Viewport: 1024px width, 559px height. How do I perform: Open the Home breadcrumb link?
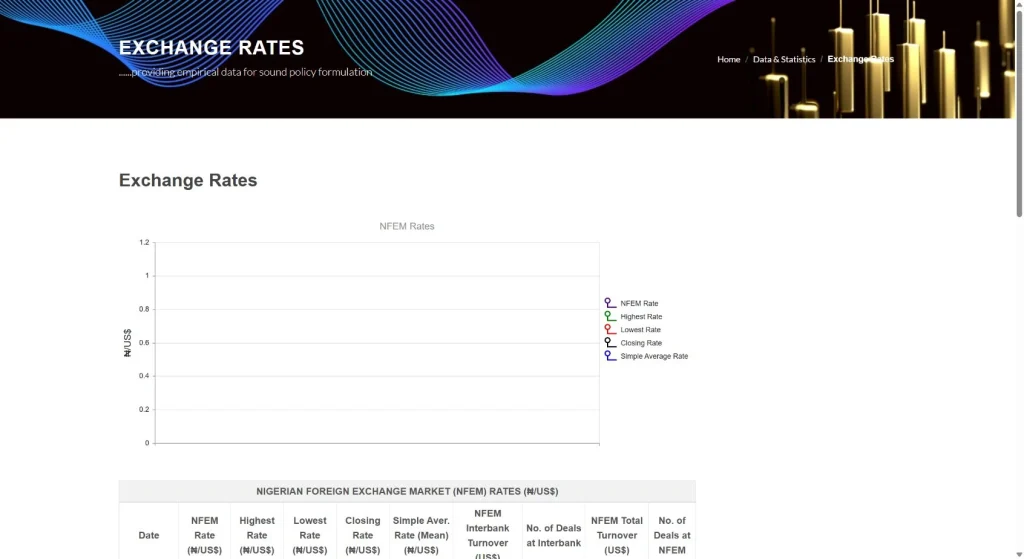tap(728, 59)
